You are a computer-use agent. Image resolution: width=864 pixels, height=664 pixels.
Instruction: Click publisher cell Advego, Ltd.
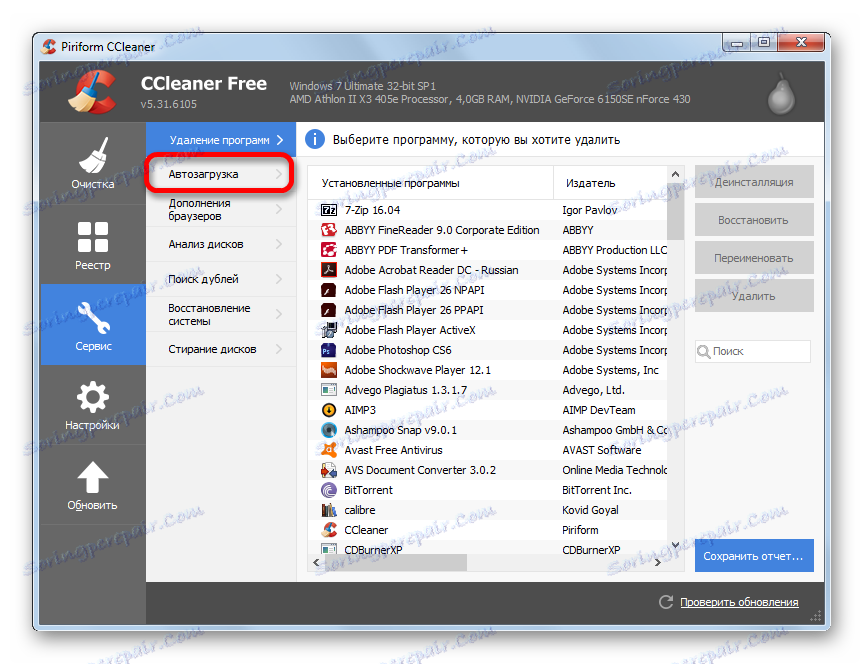[593, 390]
